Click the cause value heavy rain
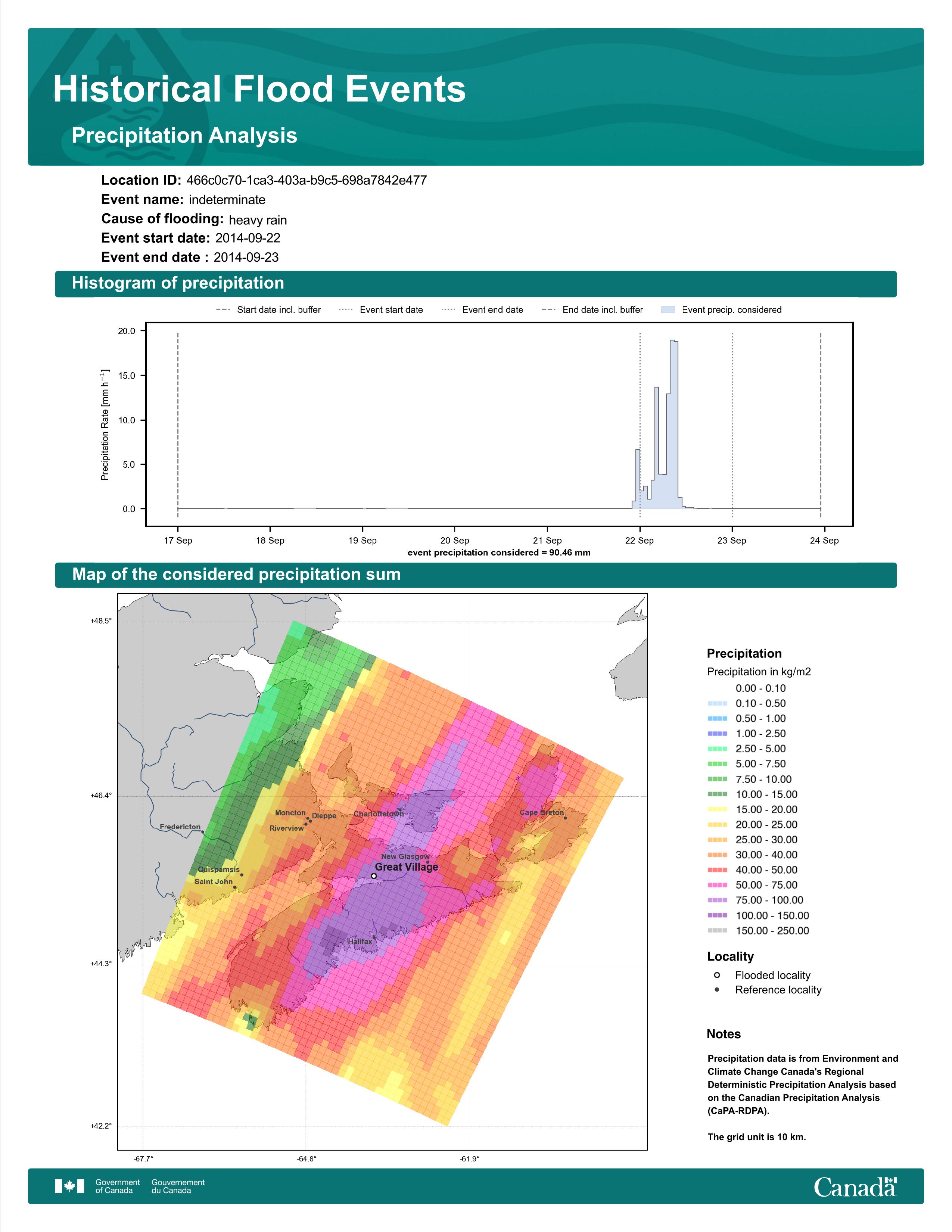 (x=258, y=220)
